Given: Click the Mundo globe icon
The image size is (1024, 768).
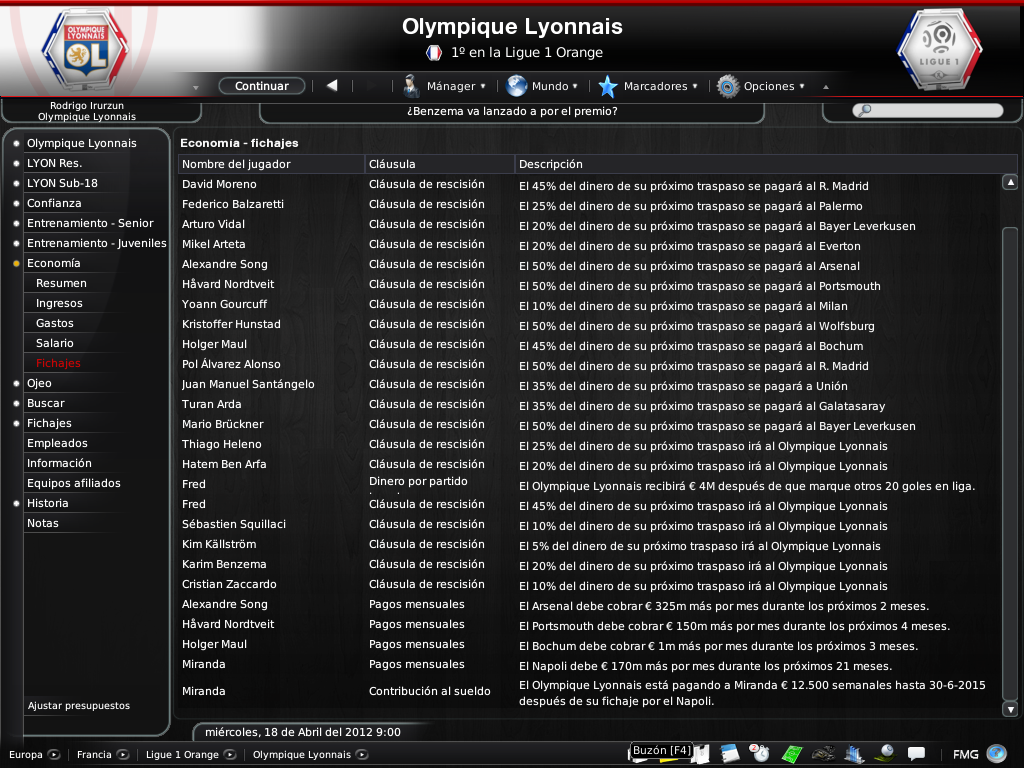Looking at the screenshot, I should pyautogui.click(x=517, y=86).
